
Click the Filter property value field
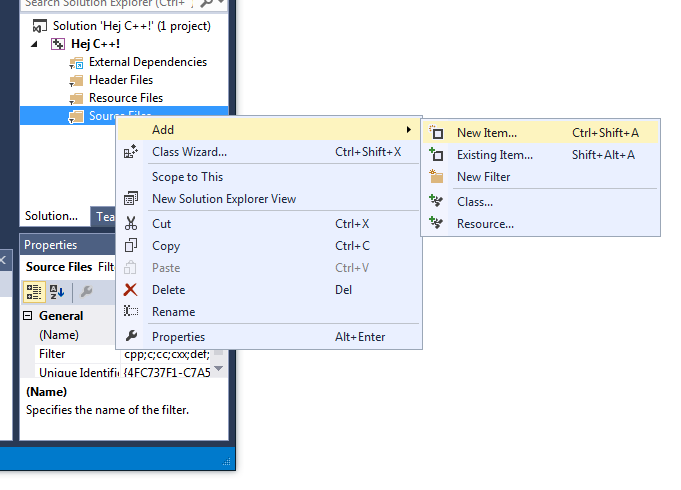(167, 354)
